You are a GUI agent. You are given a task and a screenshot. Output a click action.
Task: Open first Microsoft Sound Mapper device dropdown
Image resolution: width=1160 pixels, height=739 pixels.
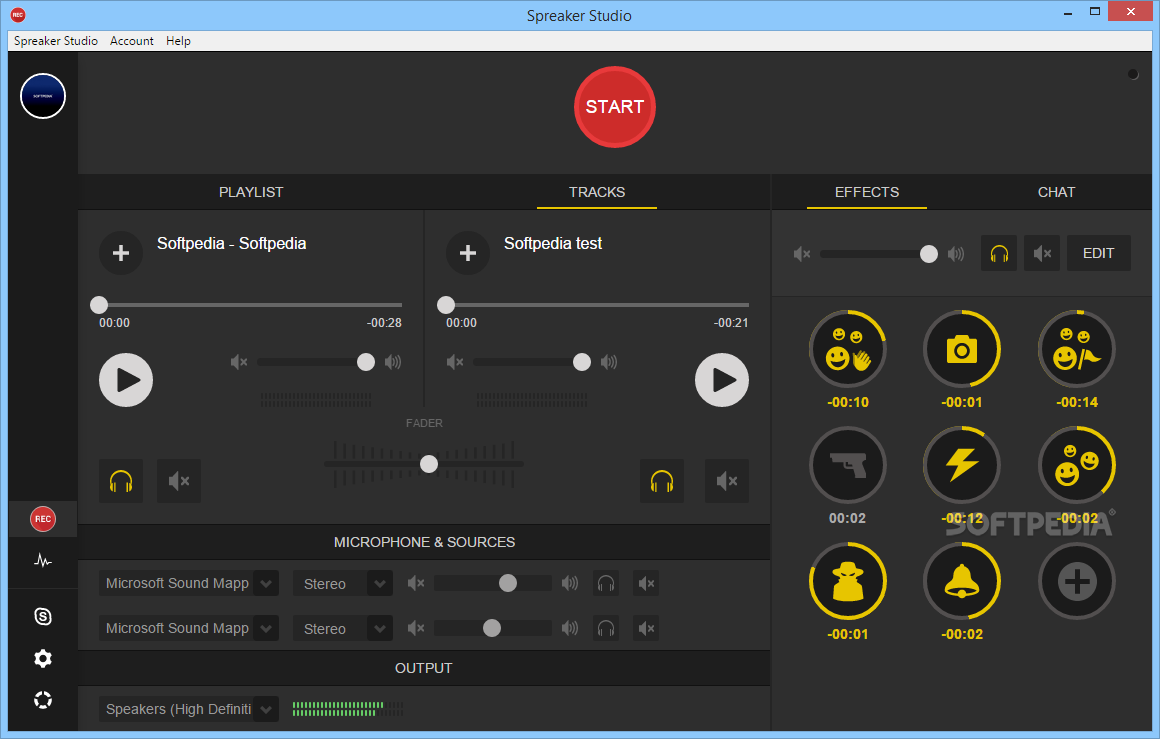[189, 584]
